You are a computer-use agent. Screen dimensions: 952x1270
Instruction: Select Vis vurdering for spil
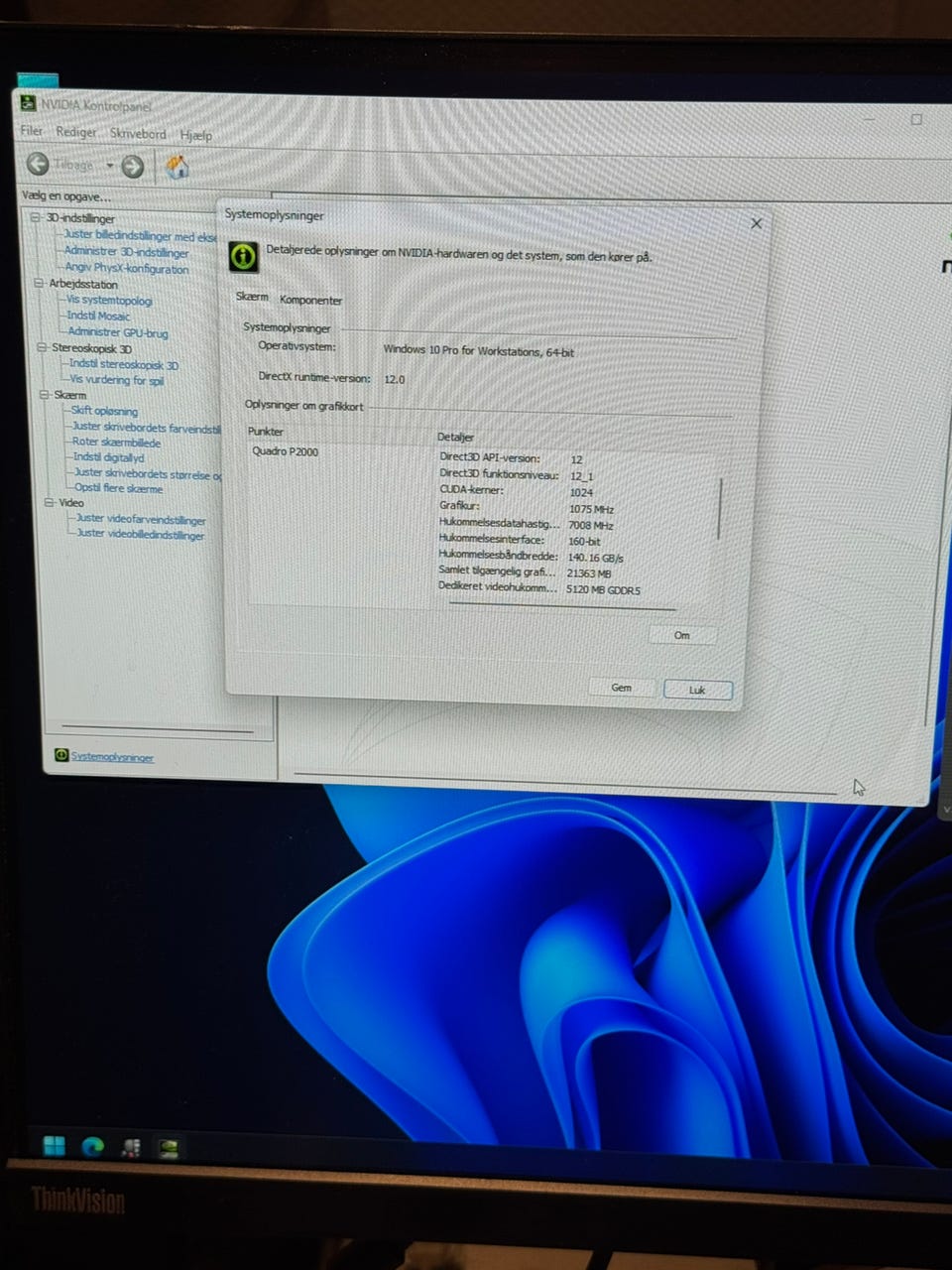[117, 380]
